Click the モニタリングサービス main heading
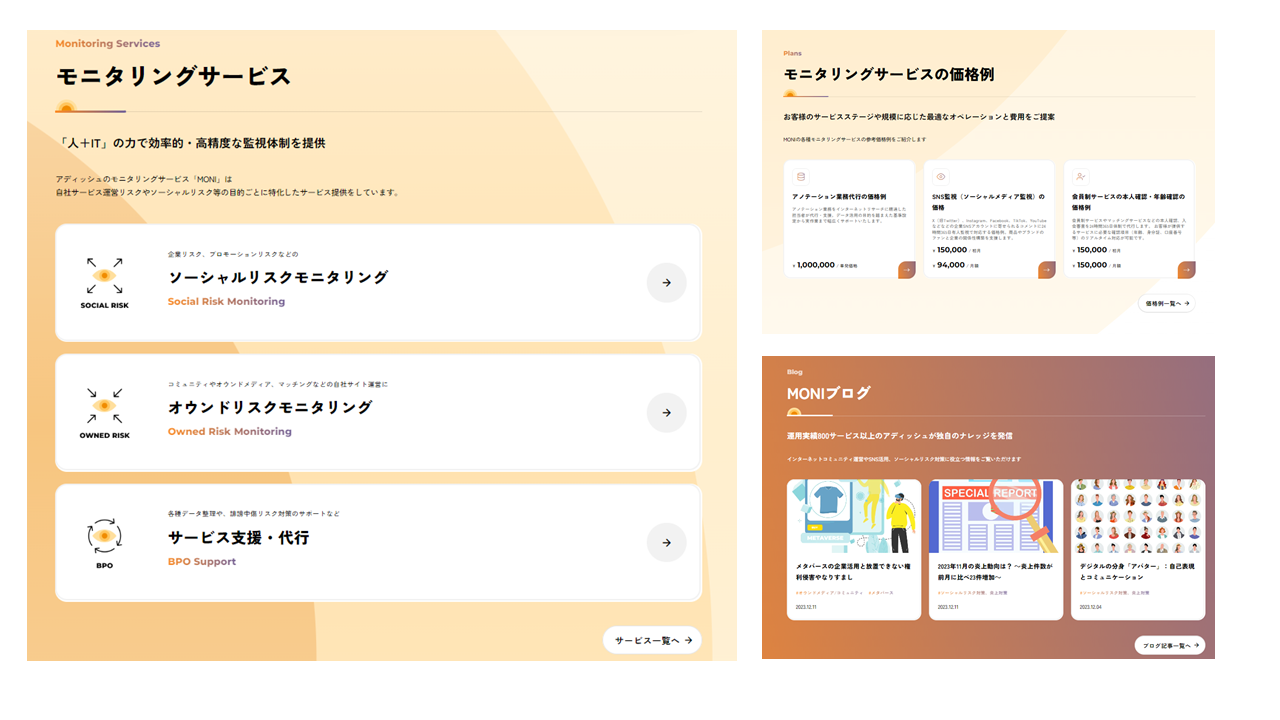Image resolution: width=1280 pixels, height=720 pixels. click(174, 76)
